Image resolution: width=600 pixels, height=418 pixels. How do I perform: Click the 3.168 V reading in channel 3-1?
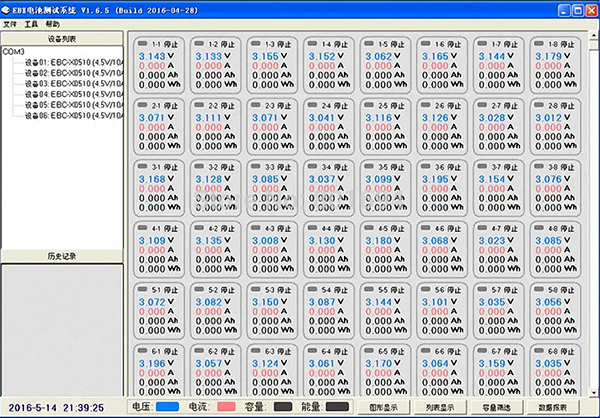tap(152, 179)
